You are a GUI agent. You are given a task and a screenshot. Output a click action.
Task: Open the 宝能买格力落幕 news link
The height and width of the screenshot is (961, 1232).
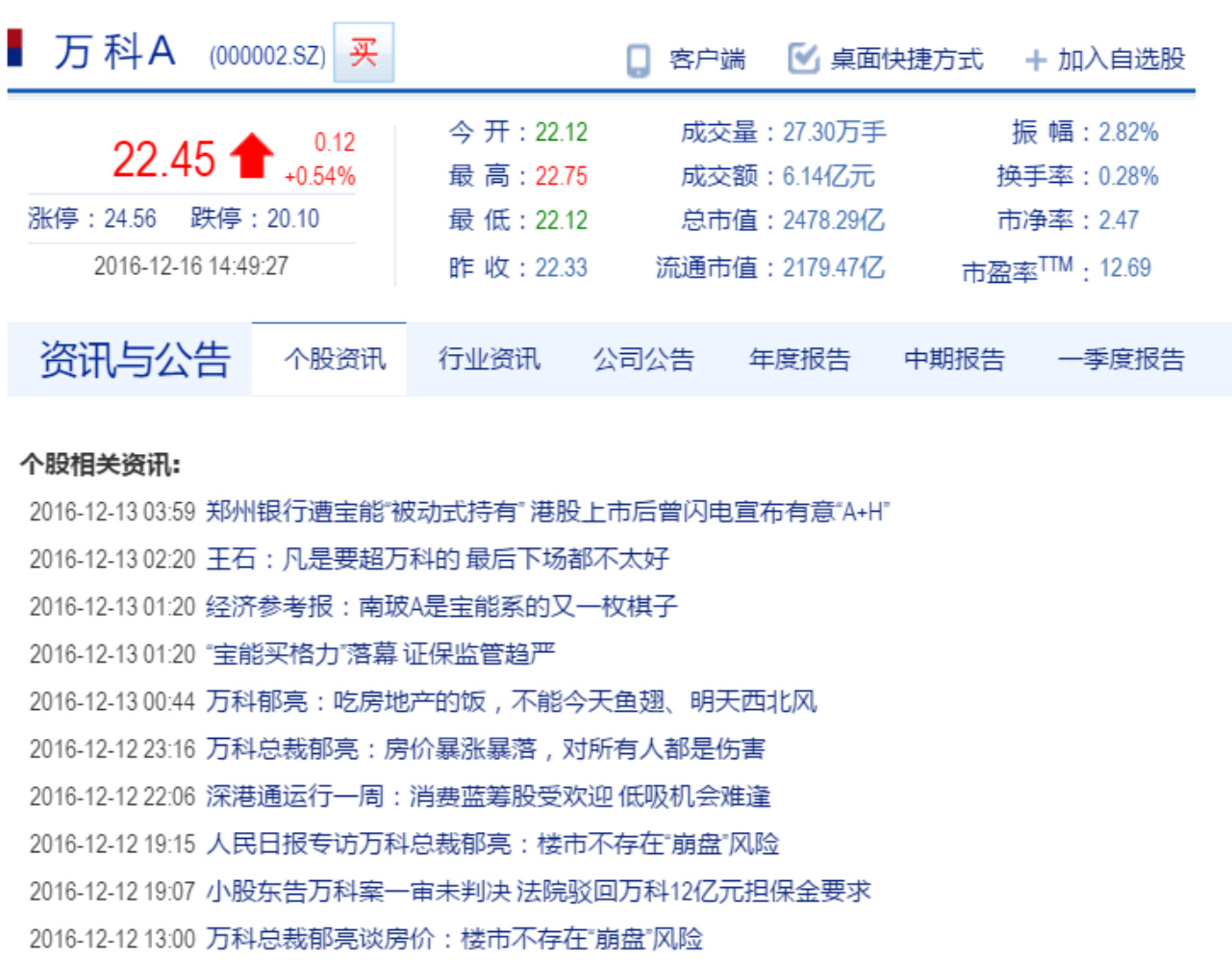click(381, 654)
